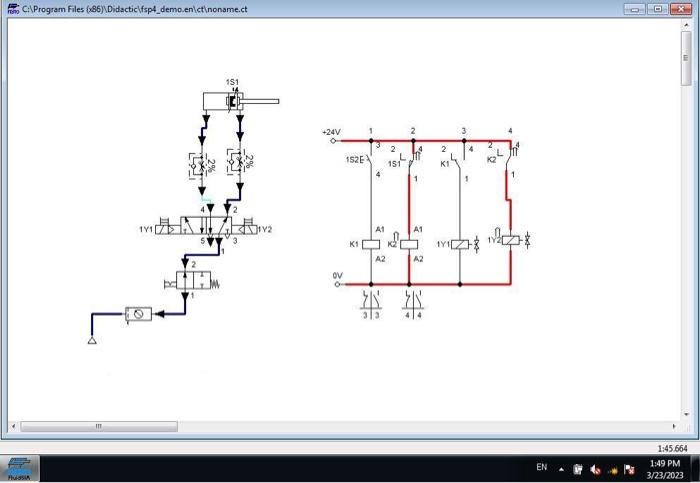Click the vertical scrollbar up arrow
Viewport: 700px width, 483px height.
point(687,25)
